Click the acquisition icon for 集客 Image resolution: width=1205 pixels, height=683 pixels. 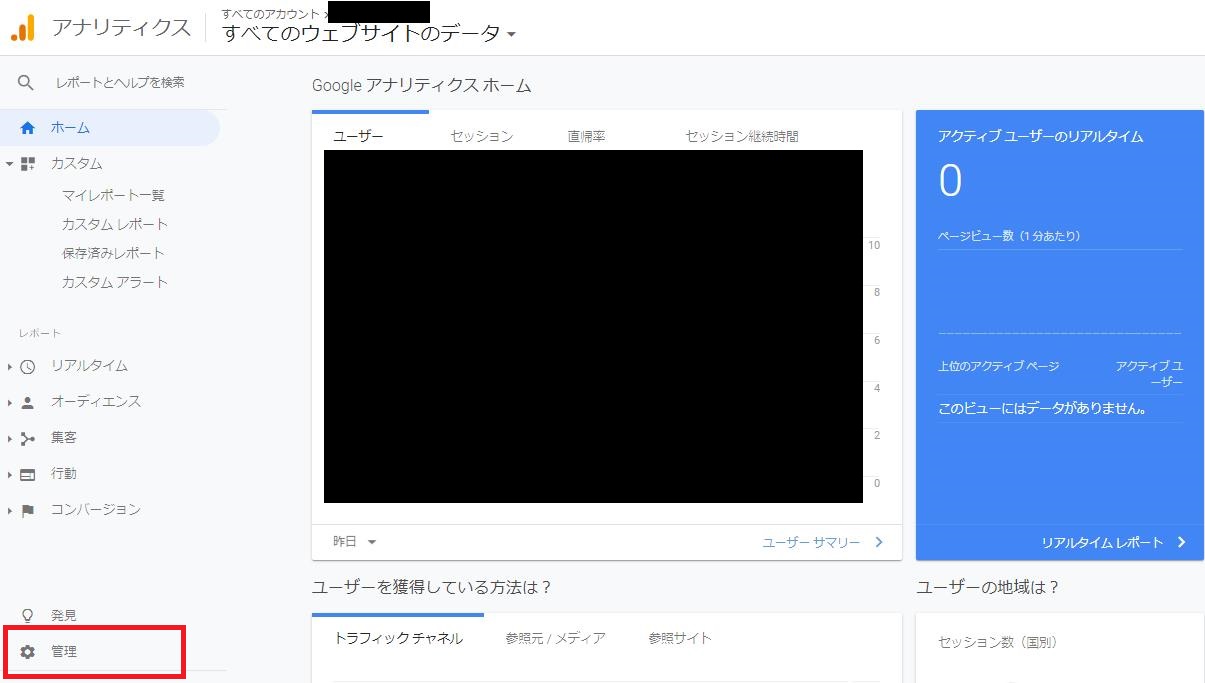click(x=28, y=438)
